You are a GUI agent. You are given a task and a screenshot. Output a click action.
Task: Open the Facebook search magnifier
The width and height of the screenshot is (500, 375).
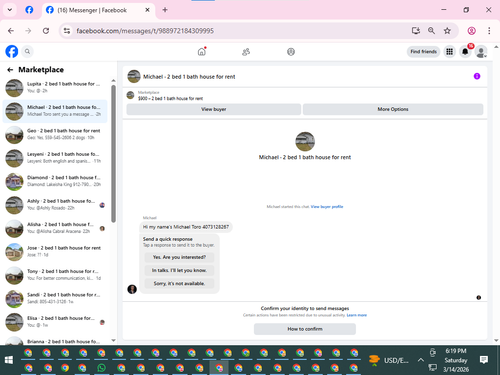(x=27, y=51)
